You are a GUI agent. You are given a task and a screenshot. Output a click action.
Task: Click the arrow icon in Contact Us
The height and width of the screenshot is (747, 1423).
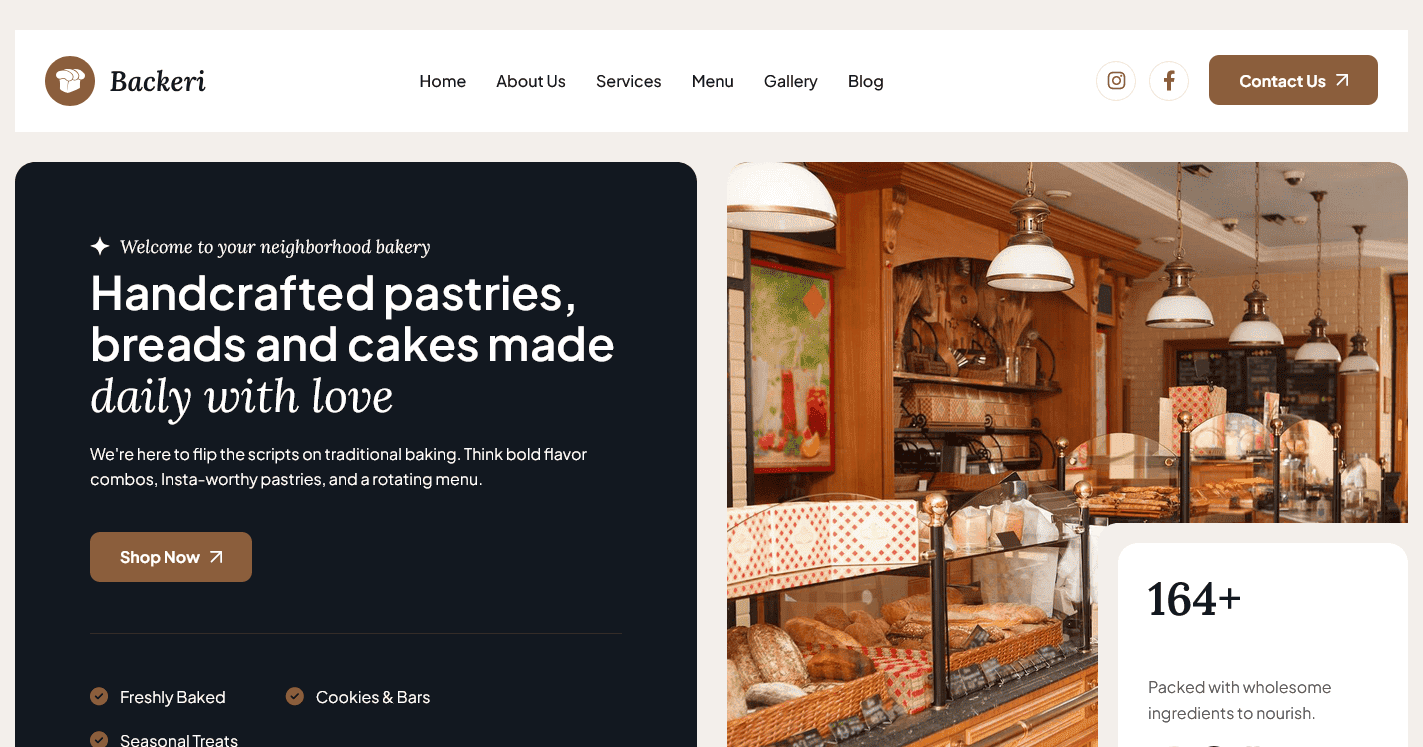point(1342,80)
